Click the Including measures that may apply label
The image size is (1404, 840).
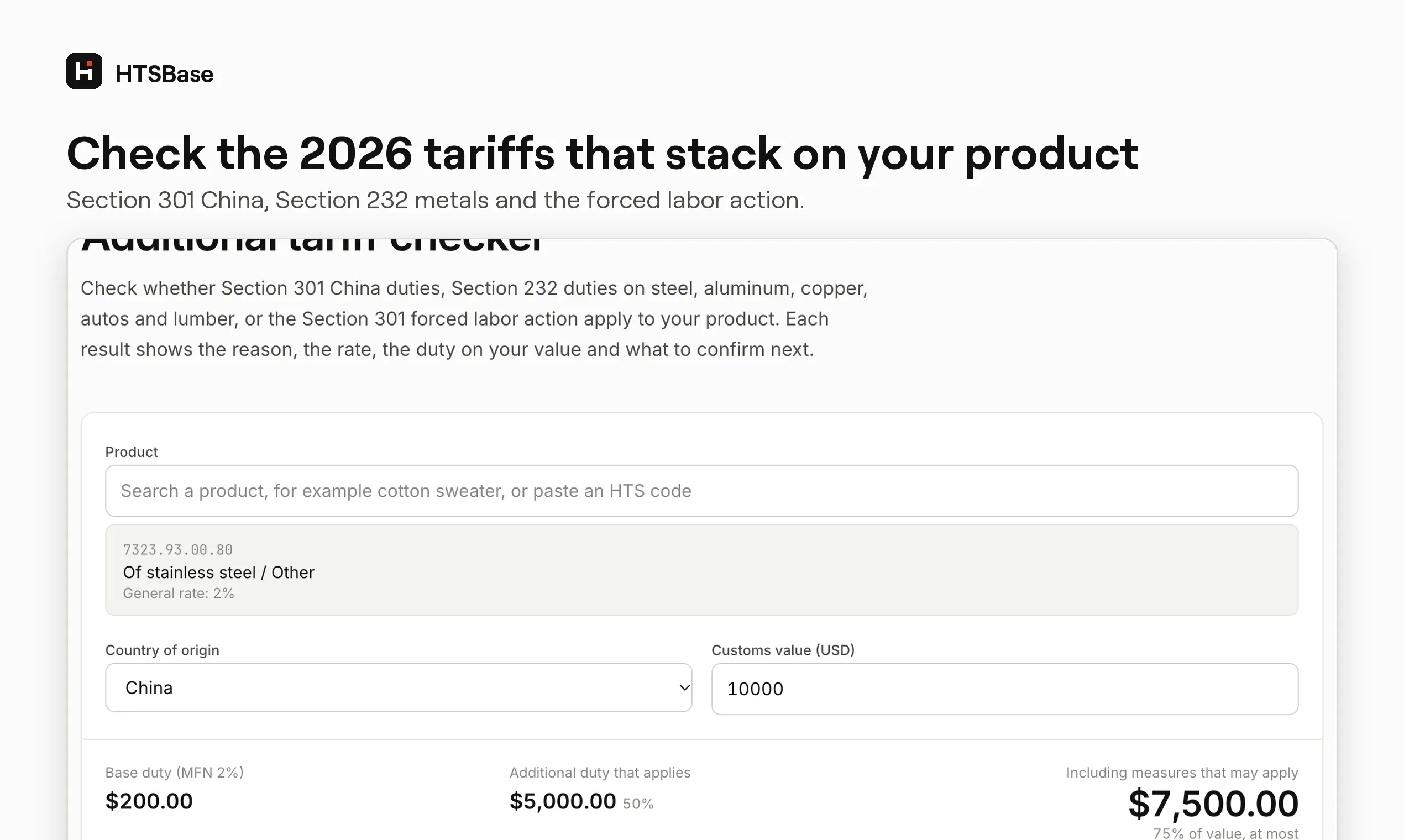tap(1182, 773)
